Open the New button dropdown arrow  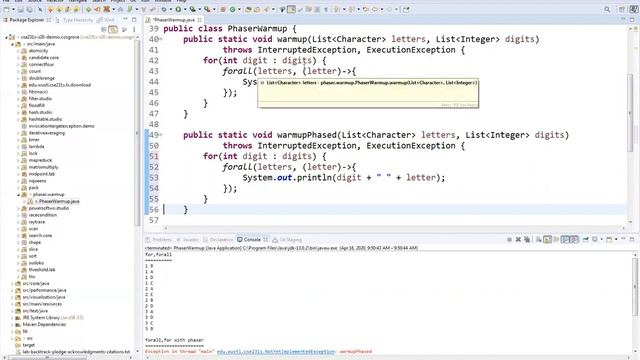click(x=13, y=9)
